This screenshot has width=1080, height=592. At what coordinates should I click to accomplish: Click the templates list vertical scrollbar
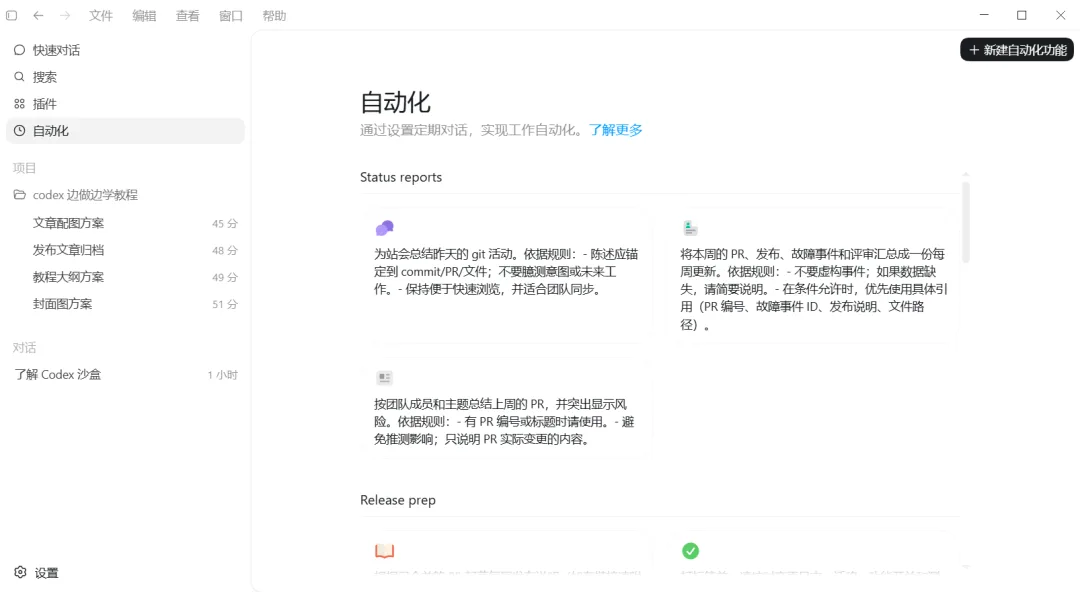pyautogui.click(x=966, y=222)
